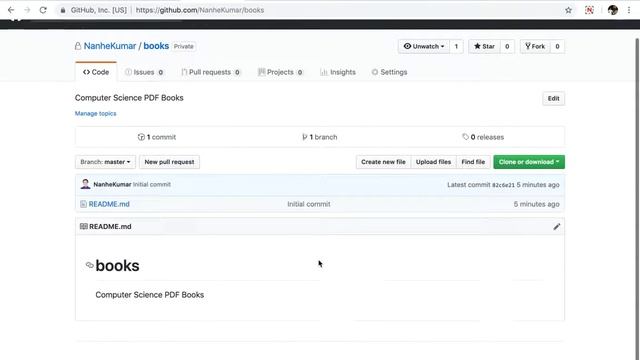The image size is (640, 360).
Task: Open the books repository link
Action: pyautogui.click(x=156, y=46)
